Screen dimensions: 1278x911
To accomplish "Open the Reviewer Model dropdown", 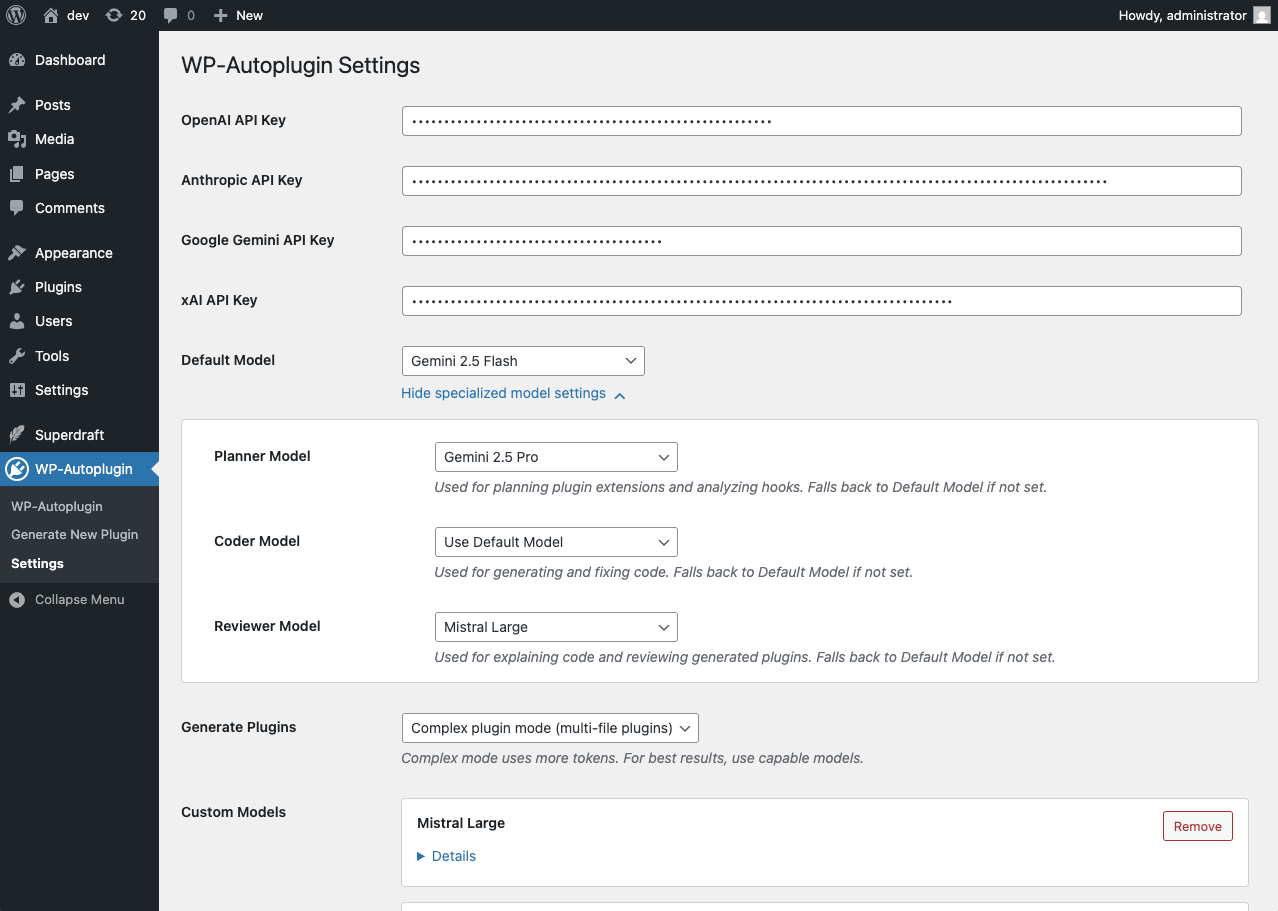I will click(555, 626).
